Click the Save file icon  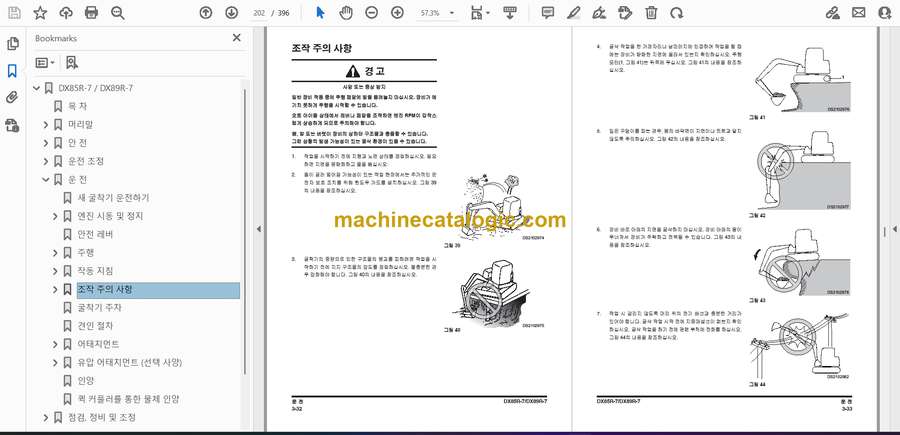tap(15, 13)
